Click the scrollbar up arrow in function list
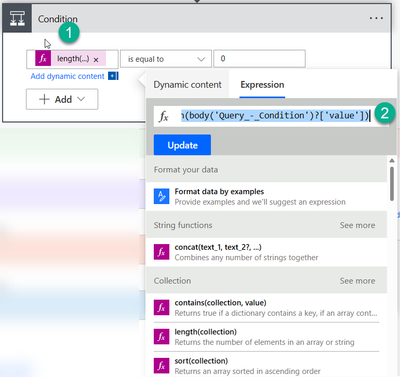 pyautogui.click(x=392, y=161)
